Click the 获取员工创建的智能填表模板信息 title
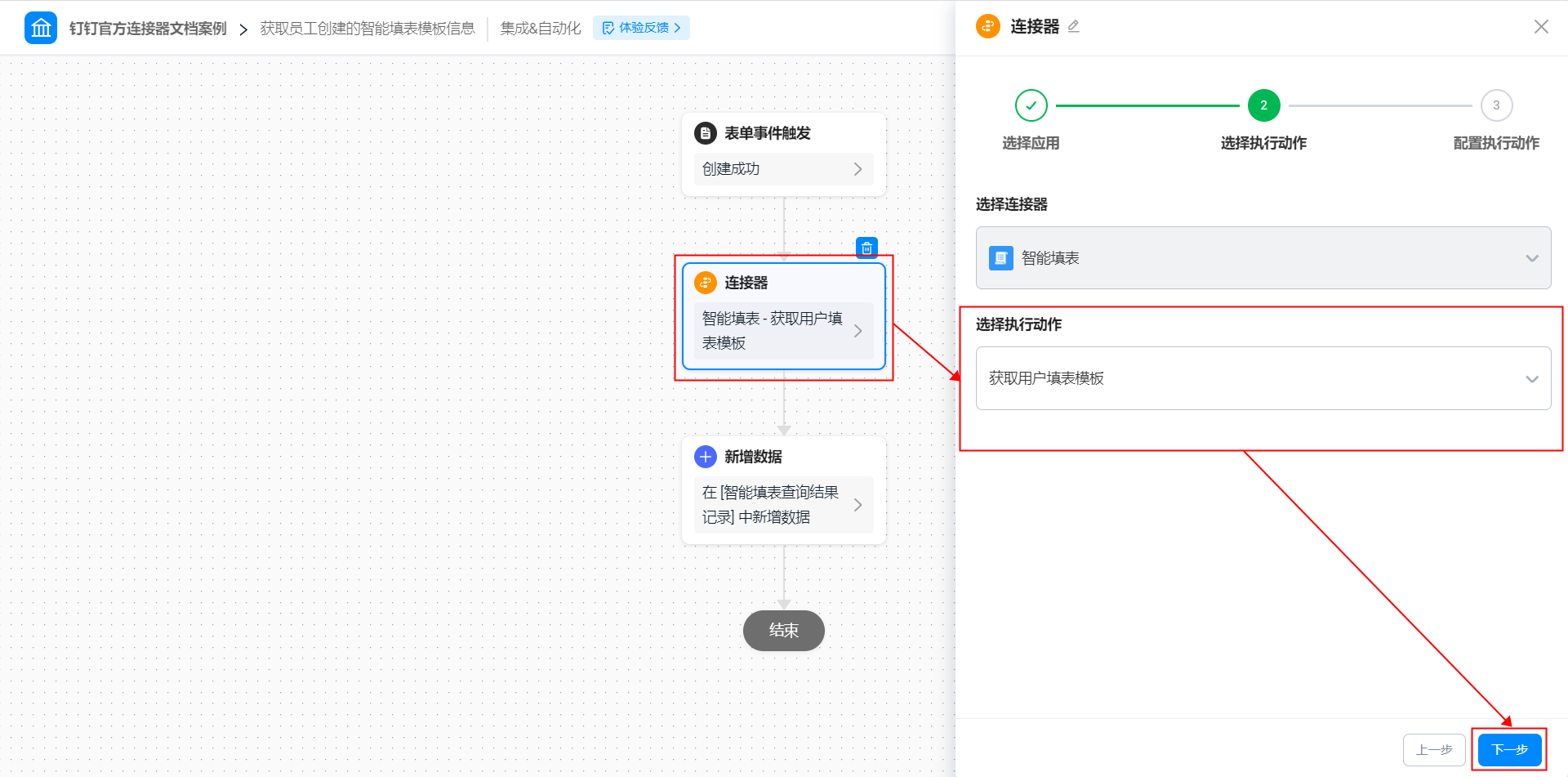This screenshot has height=777, width=1568. click(x=367, y=29)
